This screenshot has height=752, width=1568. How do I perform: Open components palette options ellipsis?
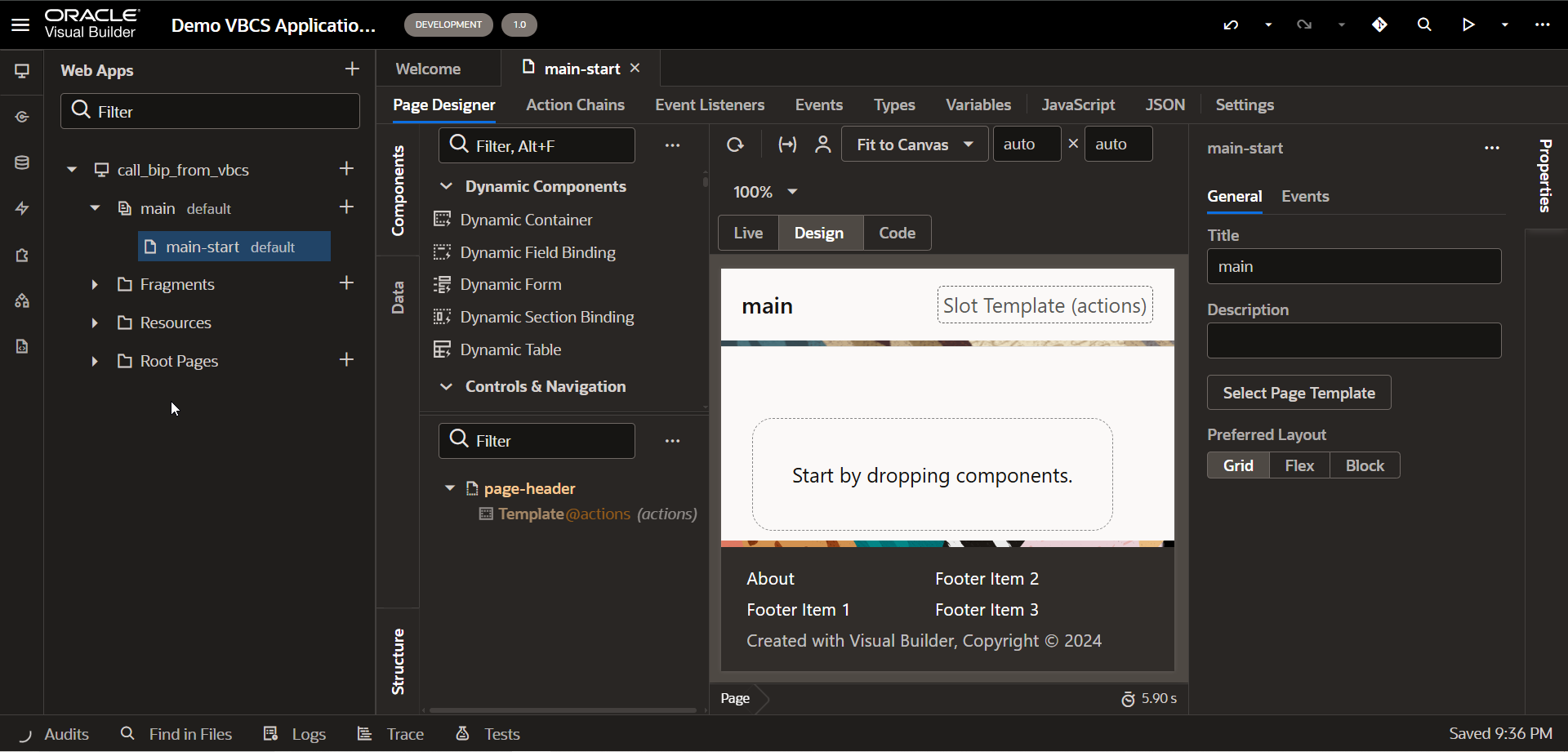coord(672,145)
